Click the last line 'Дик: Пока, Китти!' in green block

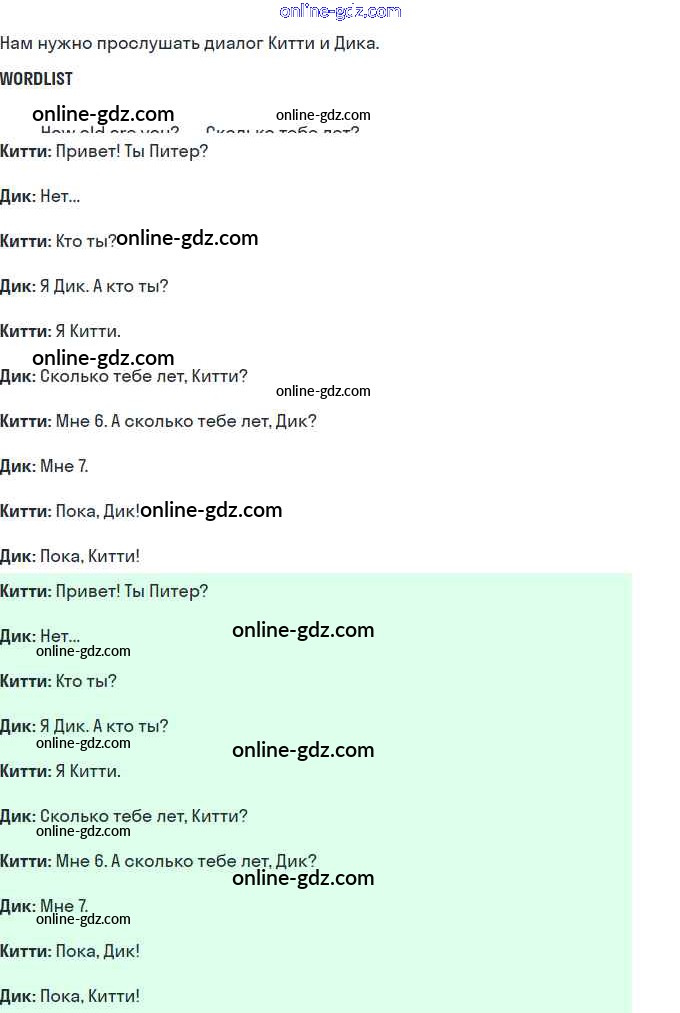[70, 996]
